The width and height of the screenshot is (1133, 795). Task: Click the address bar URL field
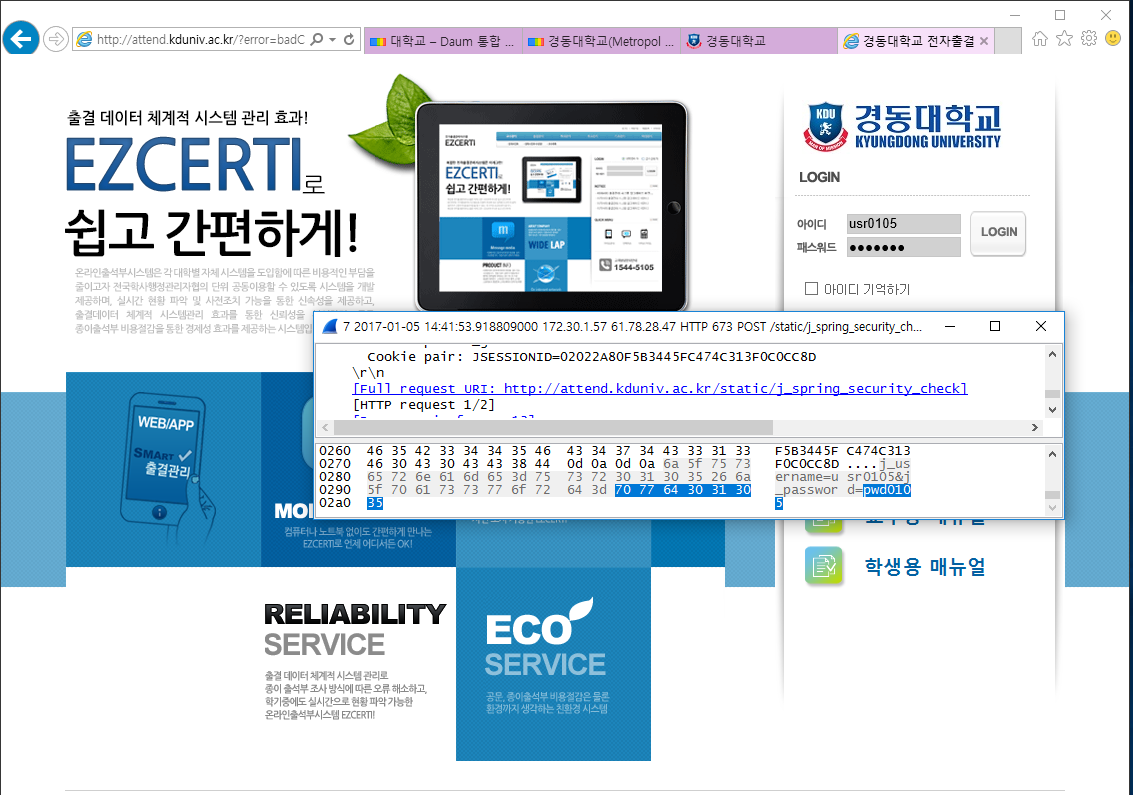click(200, 40)
